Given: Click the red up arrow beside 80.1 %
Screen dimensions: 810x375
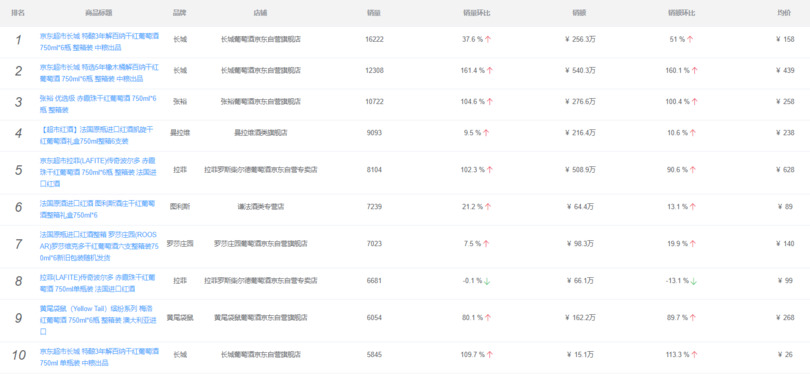Looking at the screenshot, I should pos(488,318).
